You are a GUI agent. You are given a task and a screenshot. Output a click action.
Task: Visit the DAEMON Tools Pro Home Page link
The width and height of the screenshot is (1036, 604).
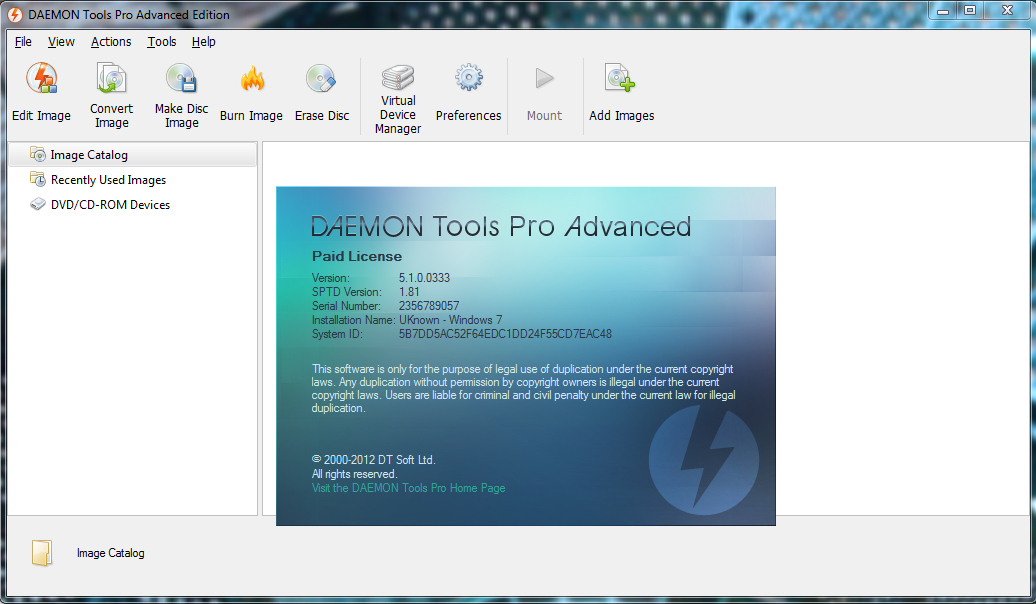(408, 488)
